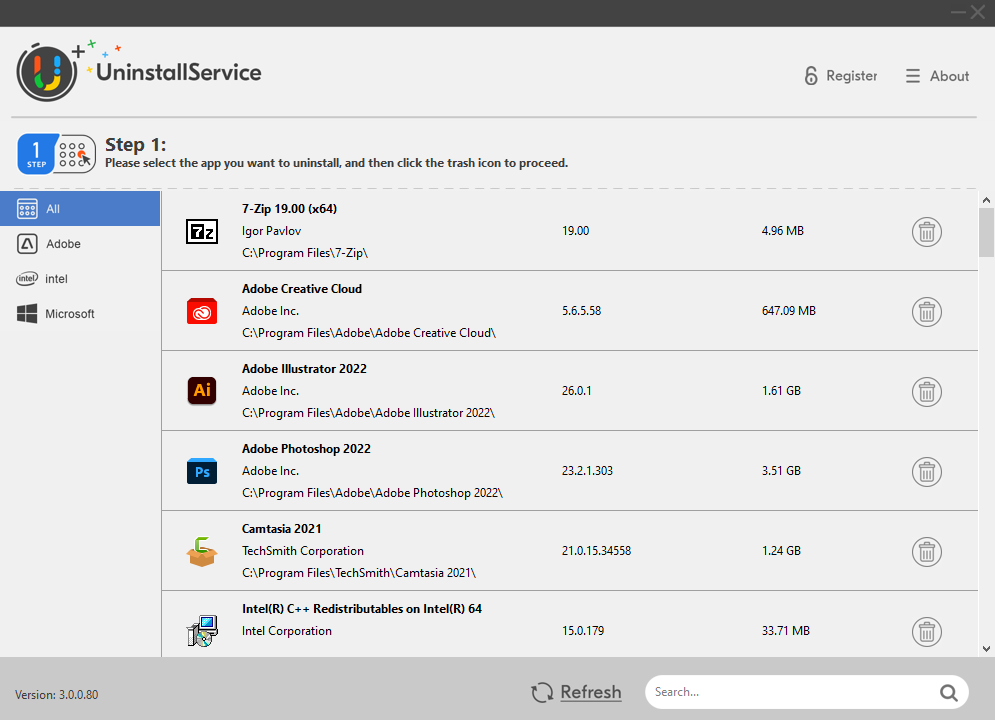The height and width of the screenshot is (720, 995).
Task: Click the Step 1 indicator icon
Action: pos(56,154)
